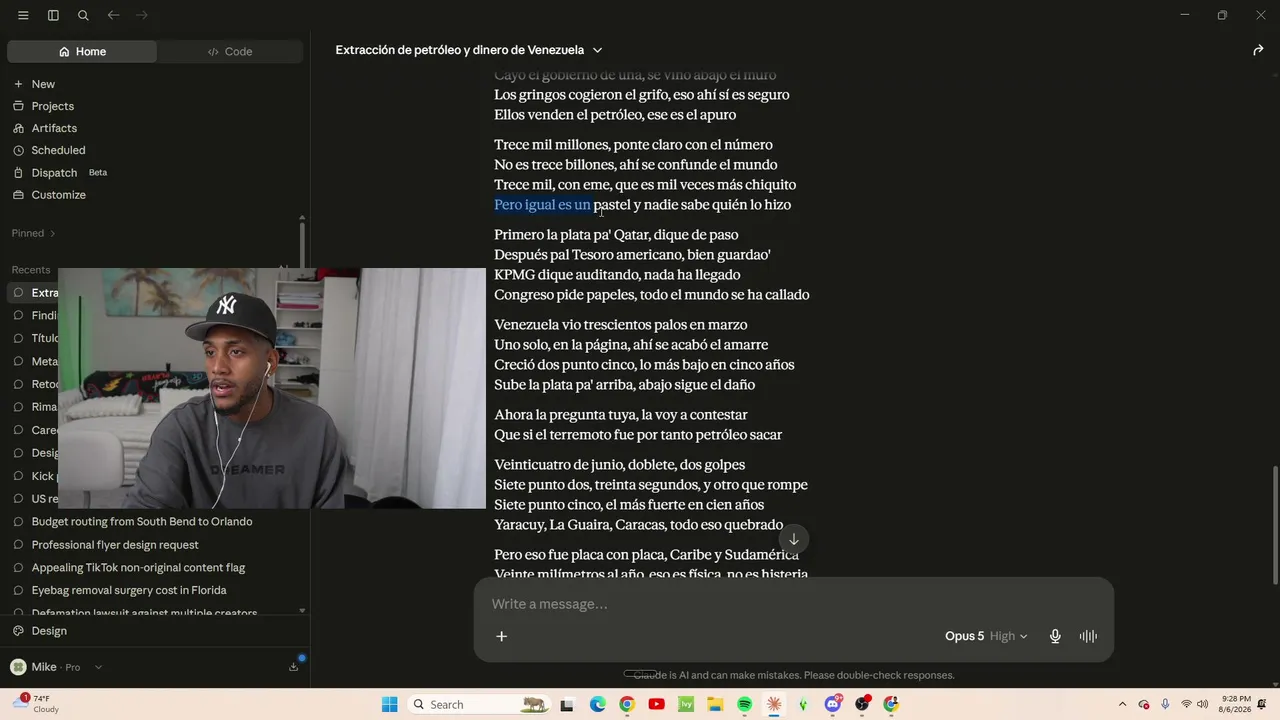Screen dimensions: 1280x720
Task: Open the Wi-Fi network tray icon
Action: point(1186,704)
